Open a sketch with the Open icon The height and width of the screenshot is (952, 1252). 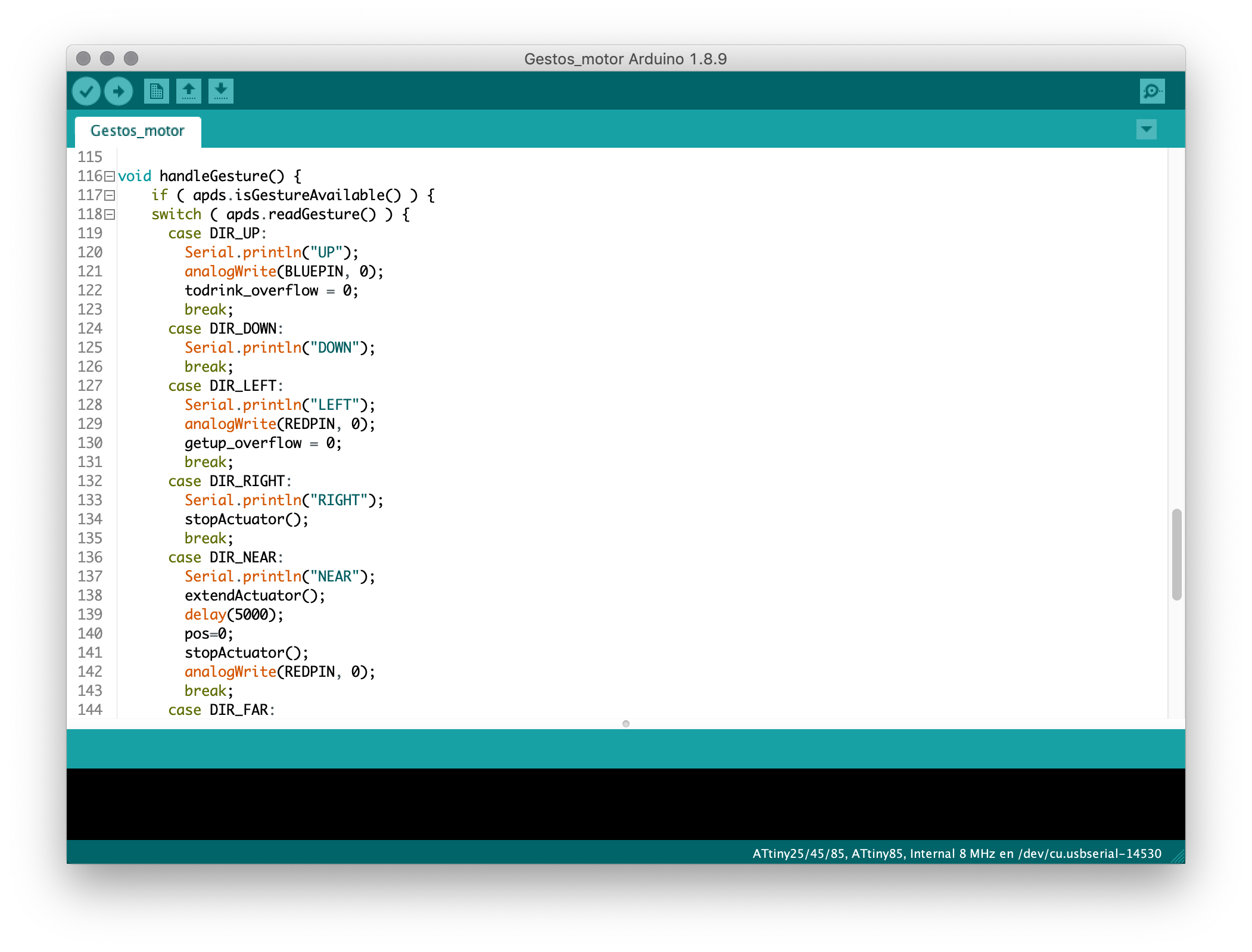coord(189,91)
